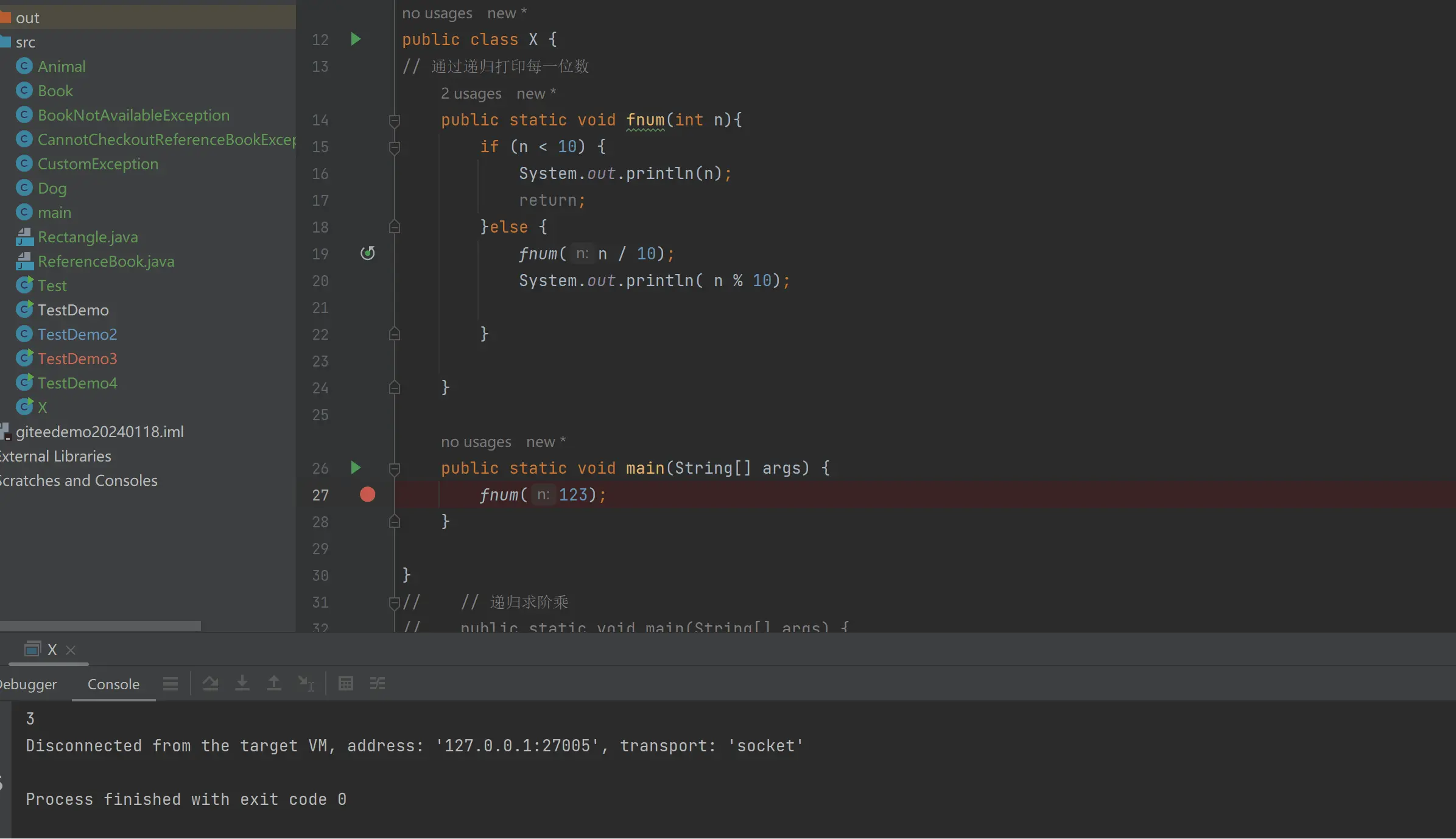
Task: Click the recursive call gutter icon
Action: tap(367, 253)
